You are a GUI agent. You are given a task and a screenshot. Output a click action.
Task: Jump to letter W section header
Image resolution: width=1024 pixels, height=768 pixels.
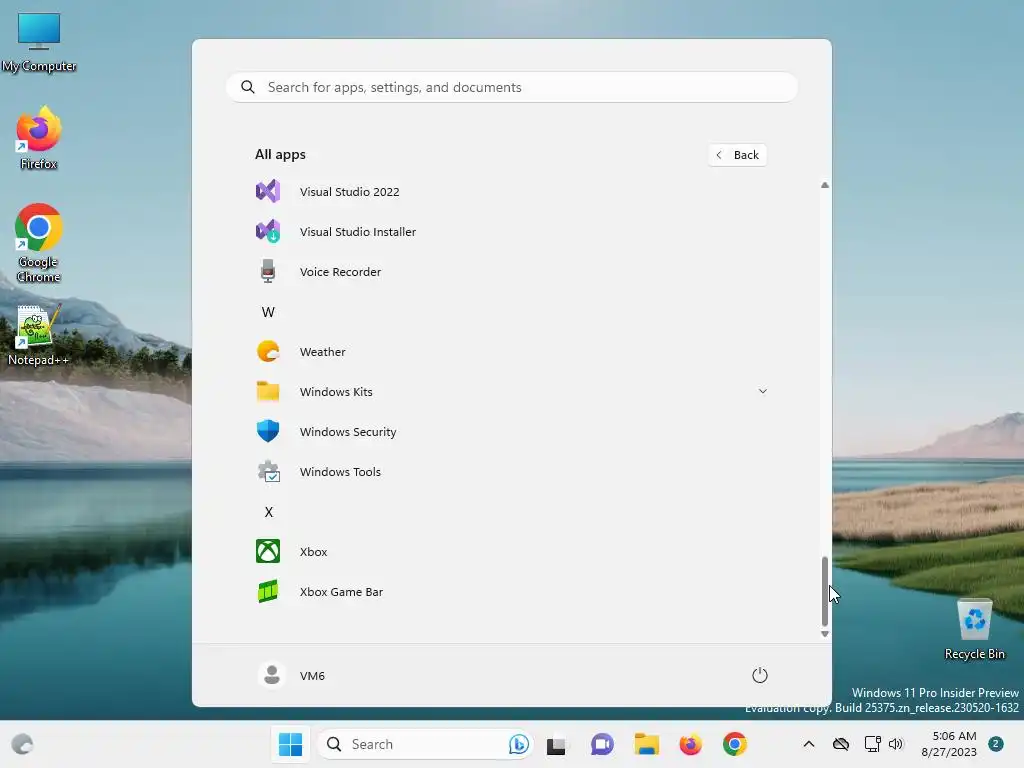click(268, 312)
